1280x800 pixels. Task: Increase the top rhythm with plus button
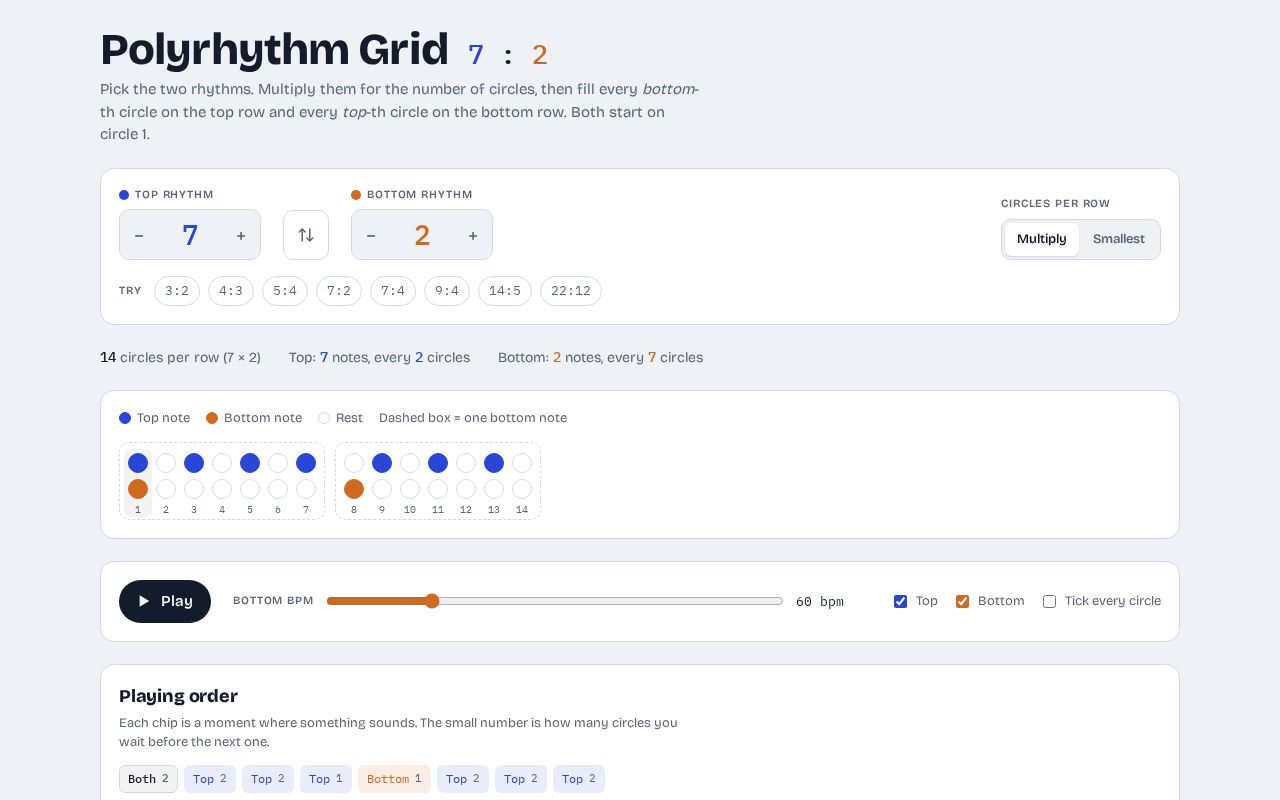[x=241, y=235]
